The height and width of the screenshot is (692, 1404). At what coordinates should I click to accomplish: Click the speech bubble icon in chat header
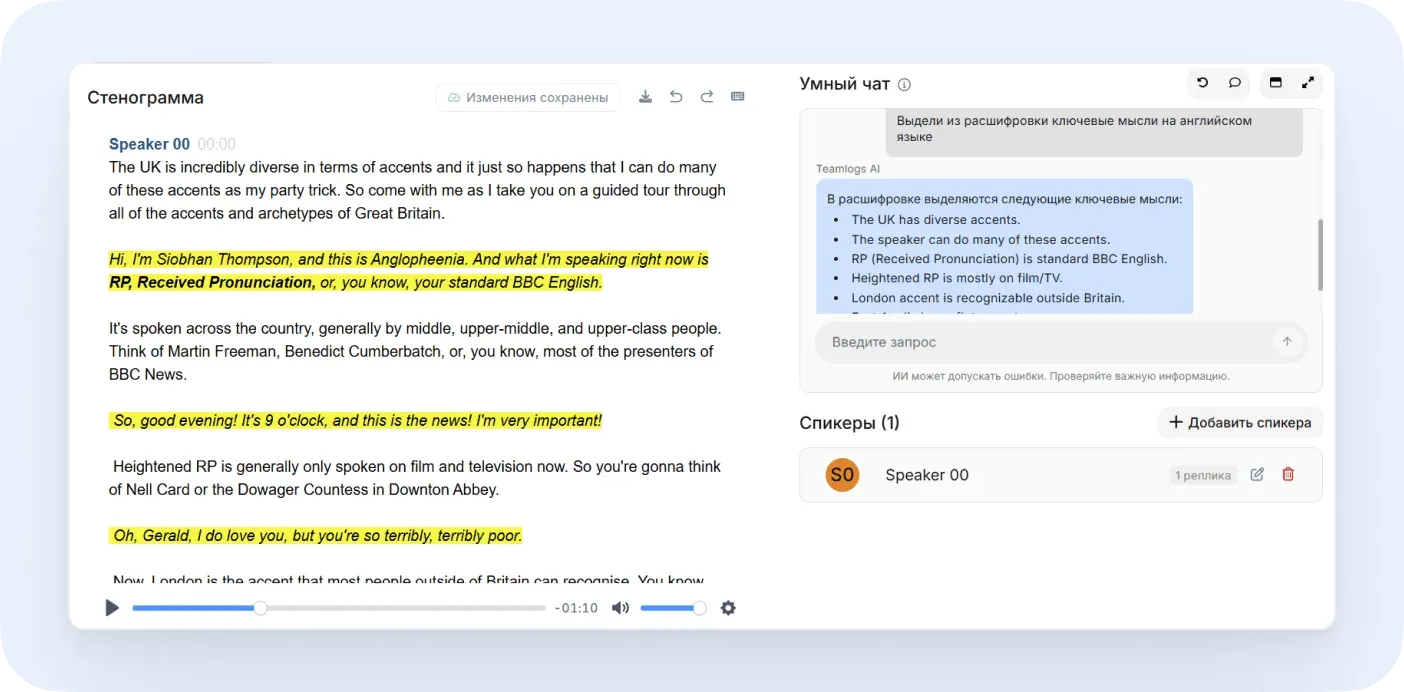point(1235,83)
